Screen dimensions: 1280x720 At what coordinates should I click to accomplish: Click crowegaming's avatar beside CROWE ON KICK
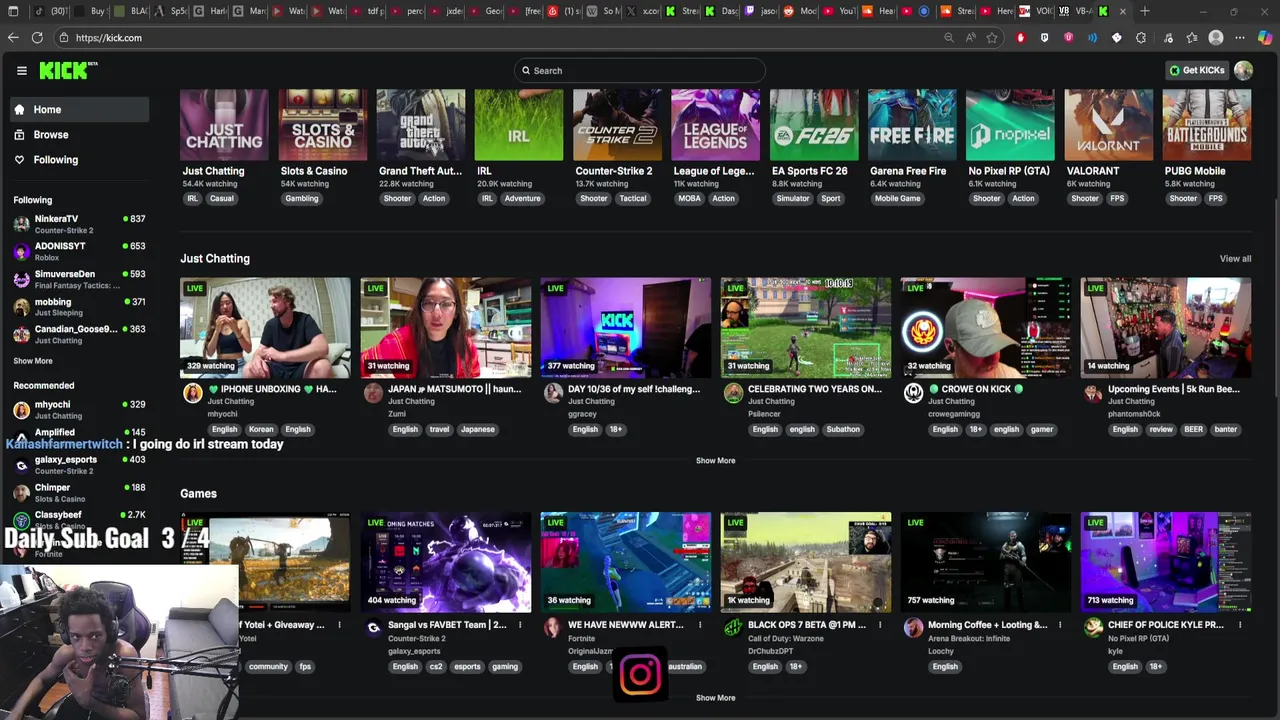tap(913, 393)
